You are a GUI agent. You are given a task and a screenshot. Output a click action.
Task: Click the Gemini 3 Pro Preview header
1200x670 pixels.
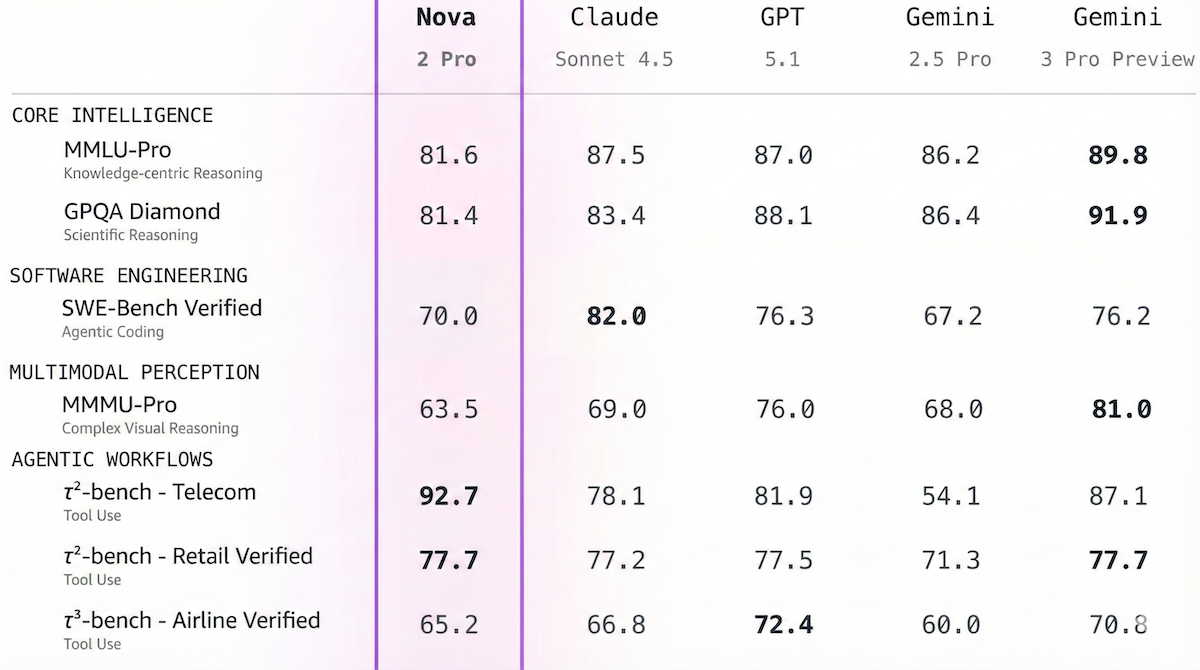[1117, 37]
